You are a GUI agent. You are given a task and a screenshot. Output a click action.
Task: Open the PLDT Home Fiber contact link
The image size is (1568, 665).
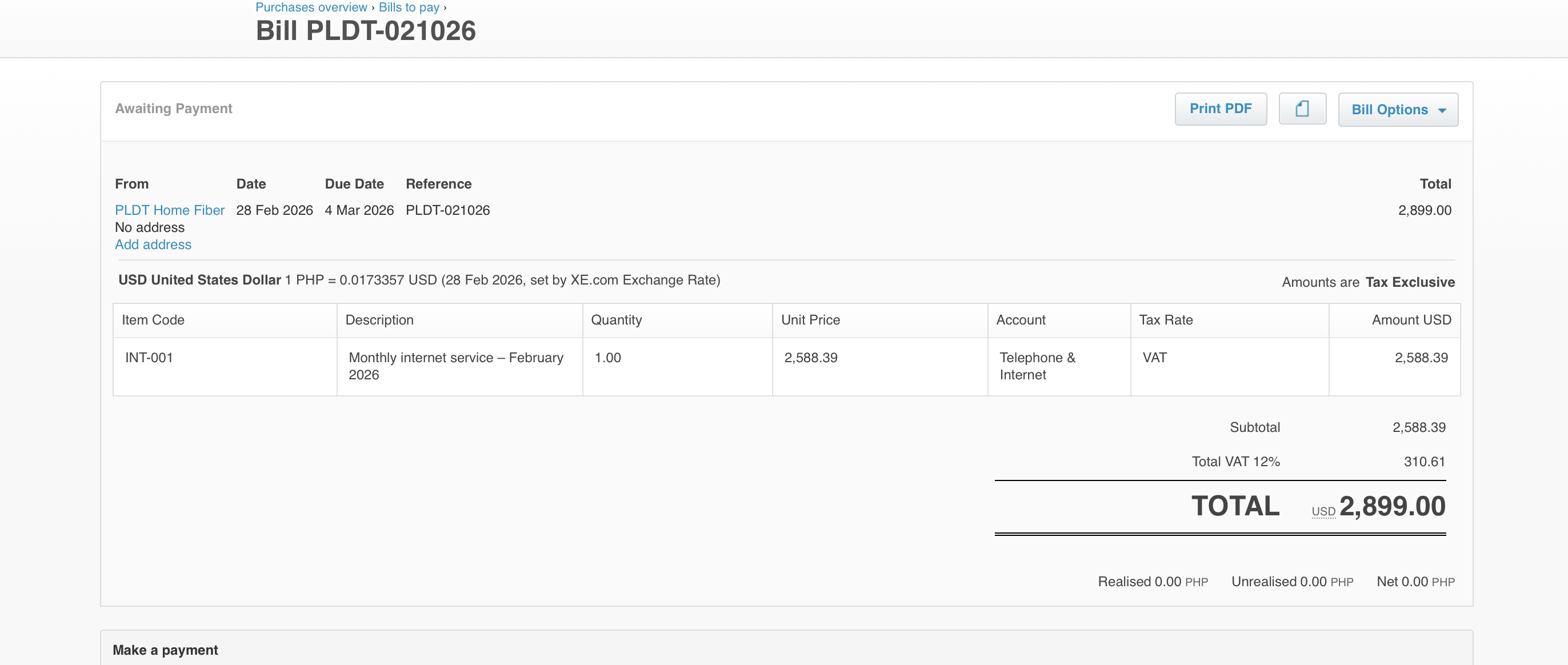coord(169,210)
